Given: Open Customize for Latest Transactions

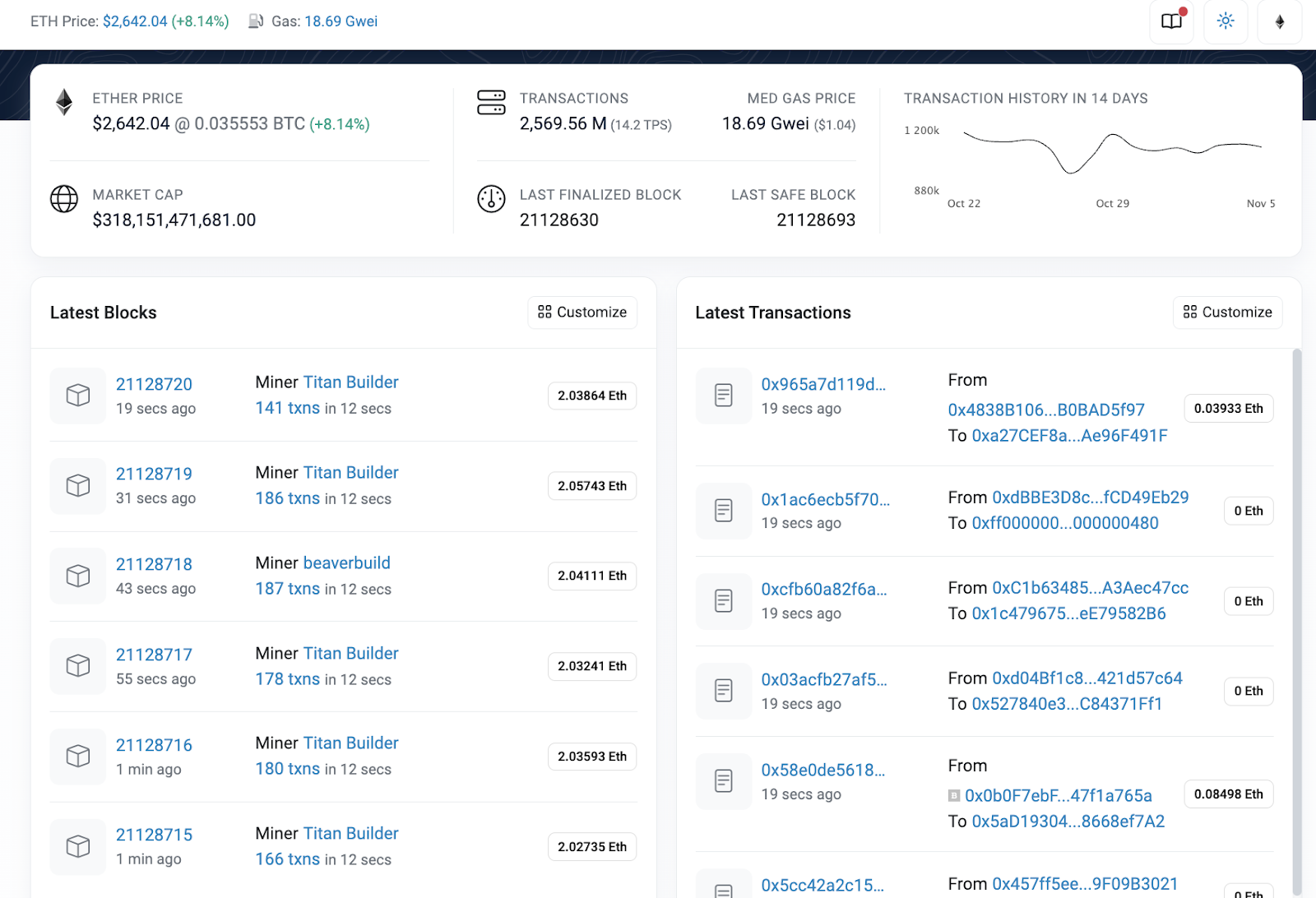Looking at the screenshot, I should (x=1226, y=312).
